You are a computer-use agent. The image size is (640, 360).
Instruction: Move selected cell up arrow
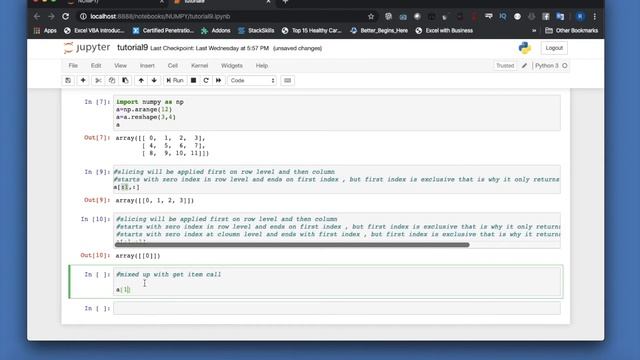tap(141, 80)
